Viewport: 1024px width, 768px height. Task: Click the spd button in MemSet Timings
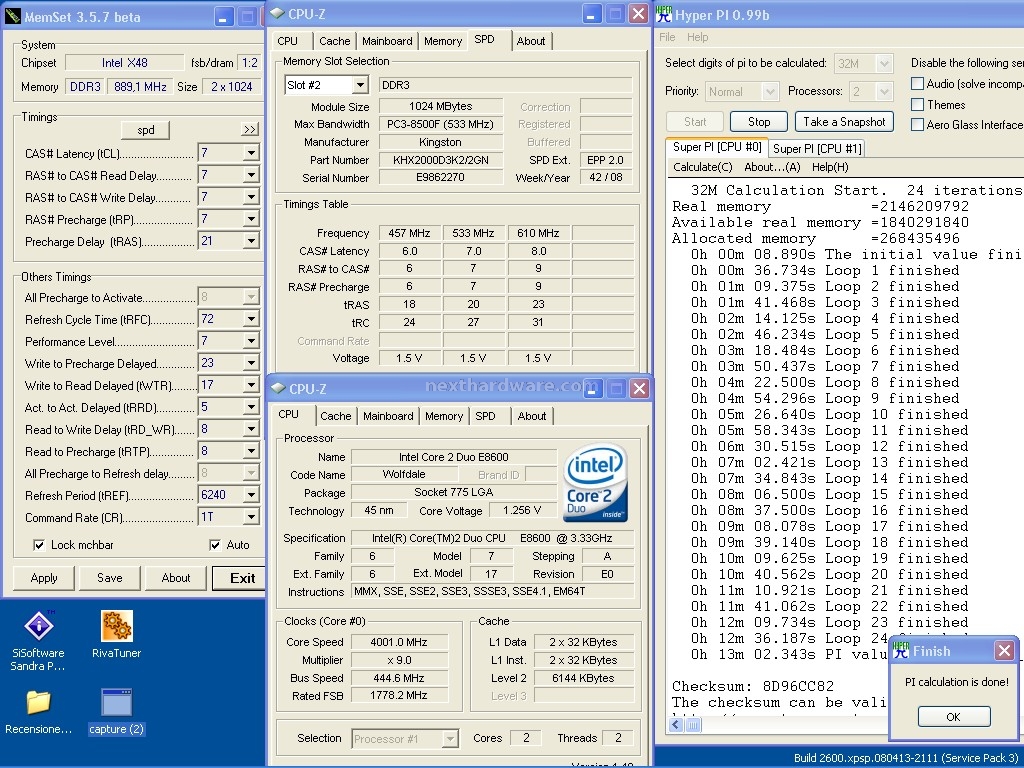point(146,129)
